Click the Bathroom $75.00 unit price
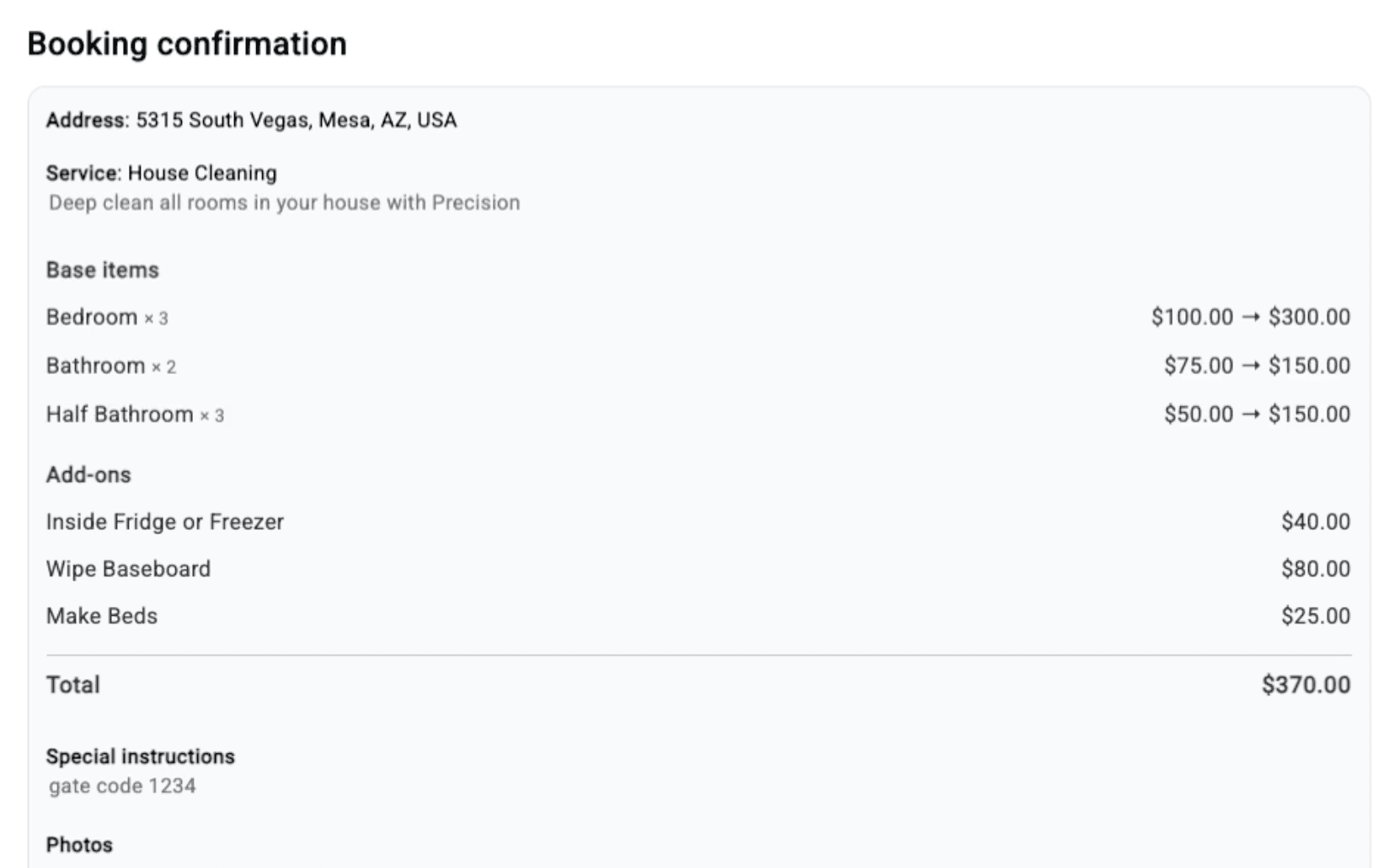Image resolution: width=1400 pixels, height=868 pixels. tap(1198, 366)
